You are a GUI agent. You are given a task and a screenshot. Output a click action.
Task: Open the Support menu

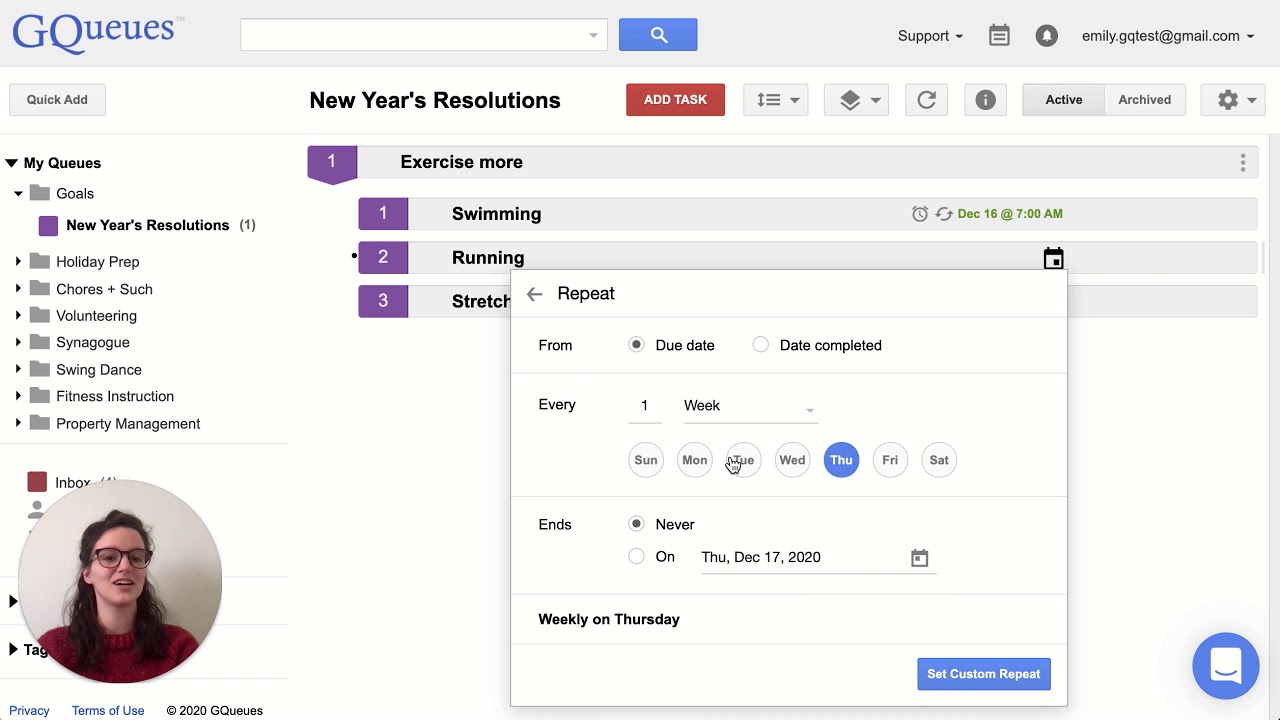(930, 36)
